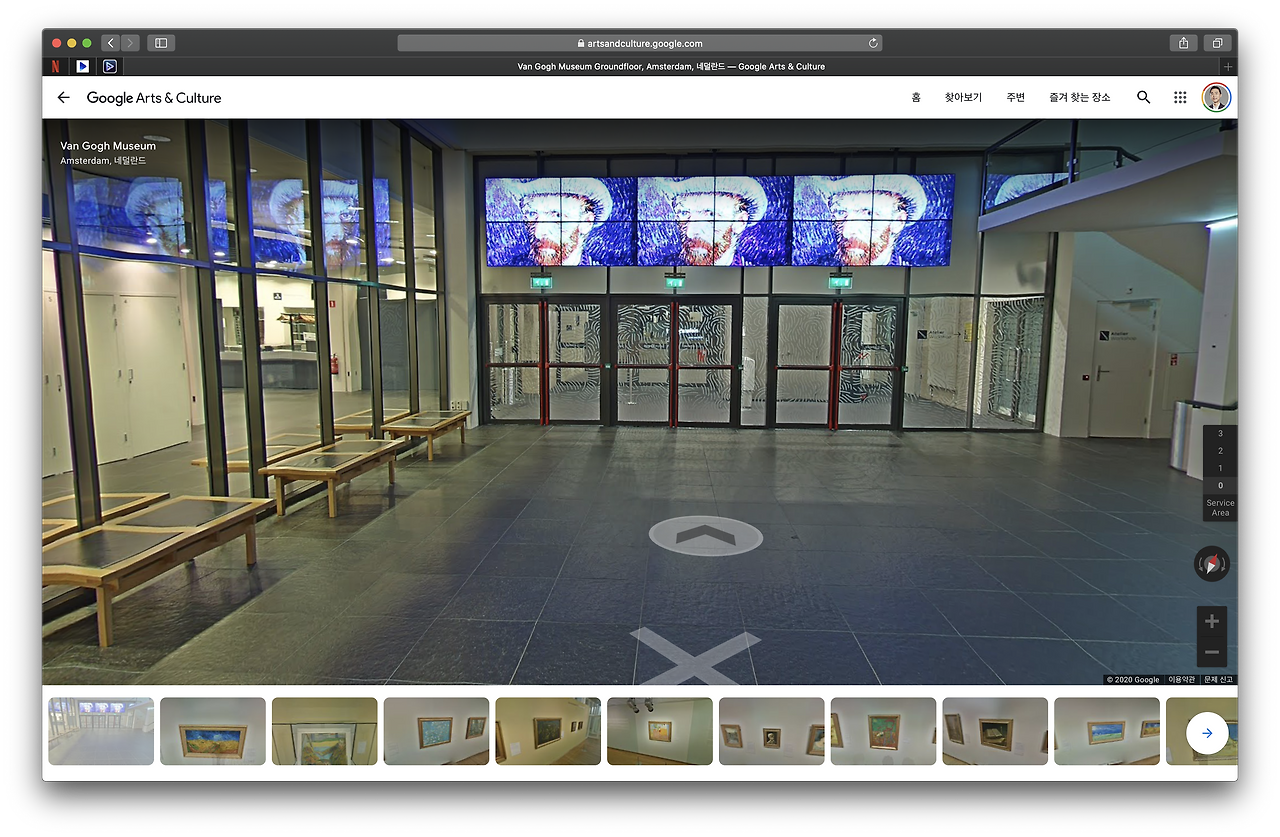Click the compass rotation control
1280x837 pixels.
coord(1212,564)
